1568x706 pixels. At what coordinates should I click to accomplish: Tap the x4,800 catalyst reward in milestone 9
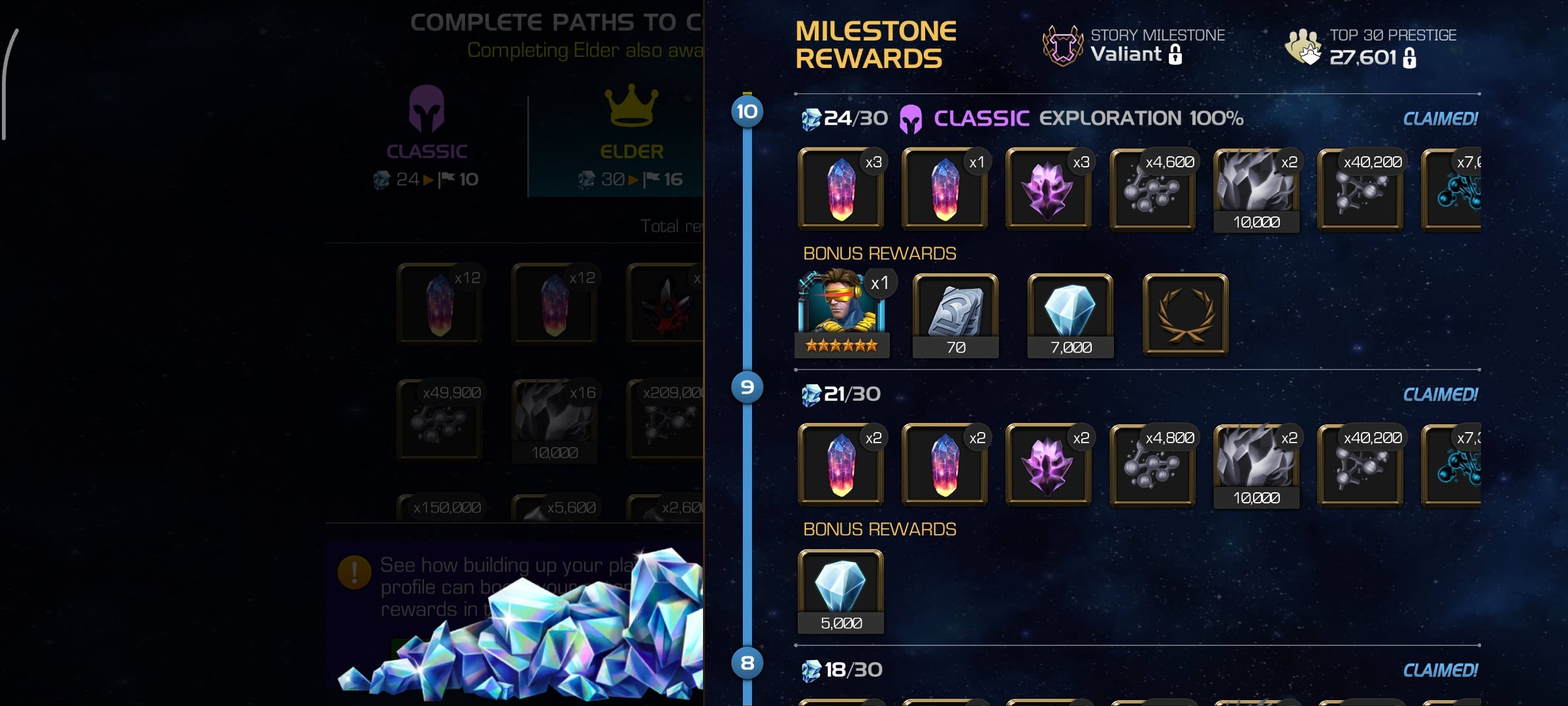[x=1152, y=465]
